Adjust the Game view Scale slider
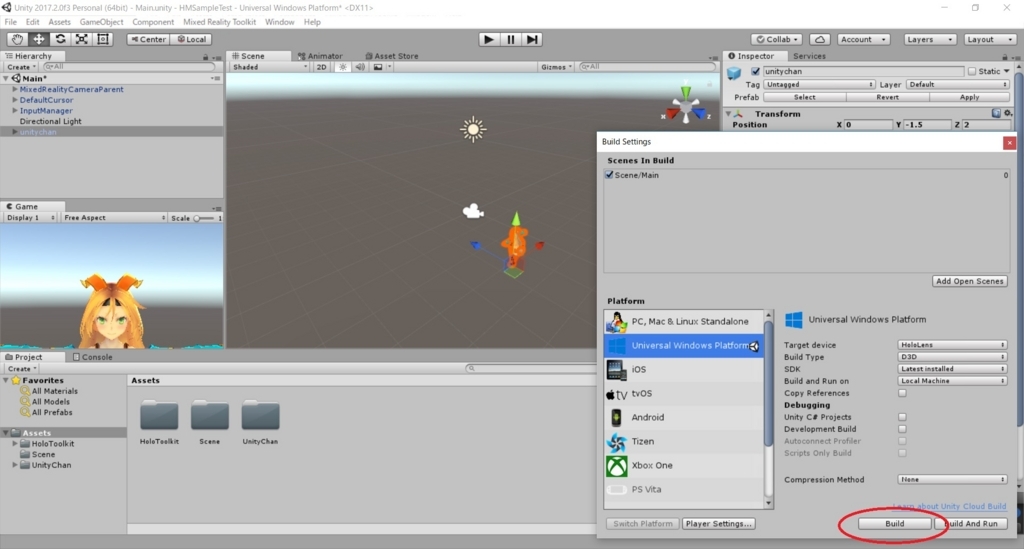This screenshot has height=549, width=1024. tap(204, 218)
